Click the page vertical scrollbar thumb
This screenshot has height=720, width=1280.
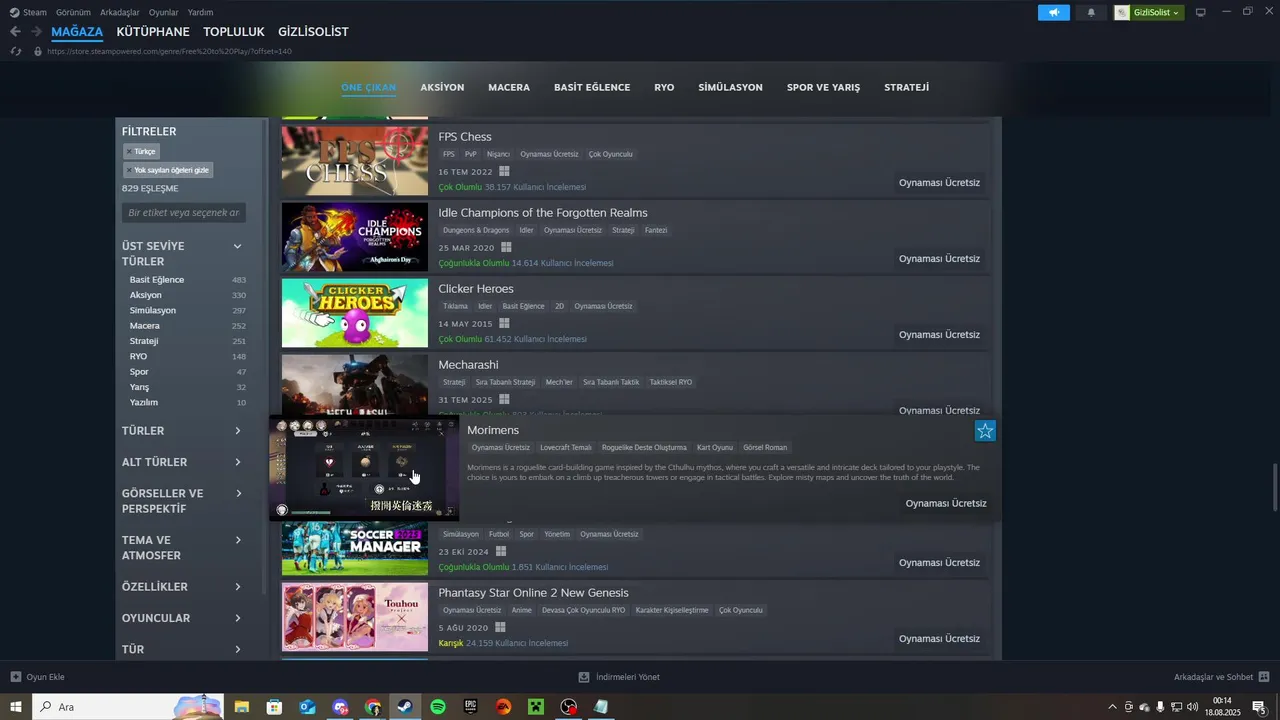click(1274, 487)
